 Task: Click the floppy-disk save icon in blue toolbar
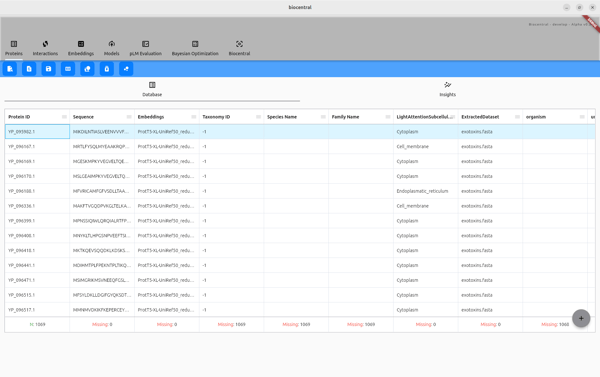click(x=49, y=69)
